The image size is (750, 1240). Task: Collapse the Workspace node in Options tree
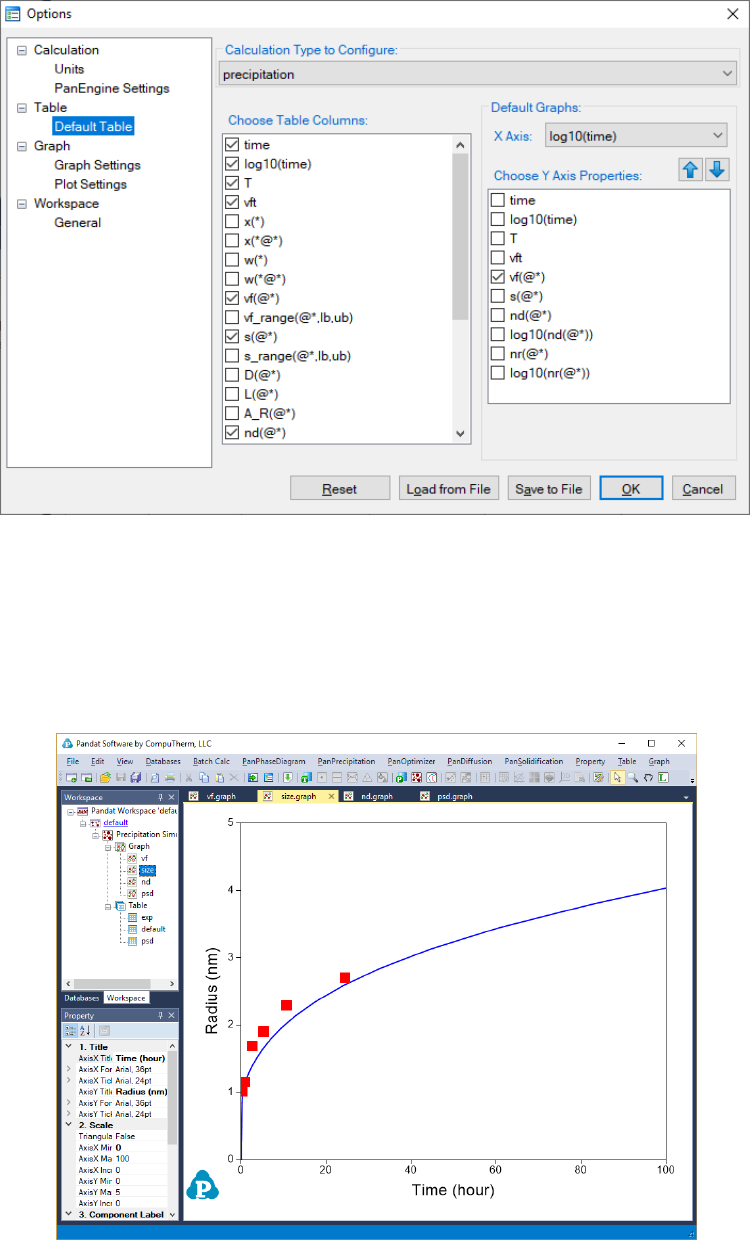[x=23, y=204]
